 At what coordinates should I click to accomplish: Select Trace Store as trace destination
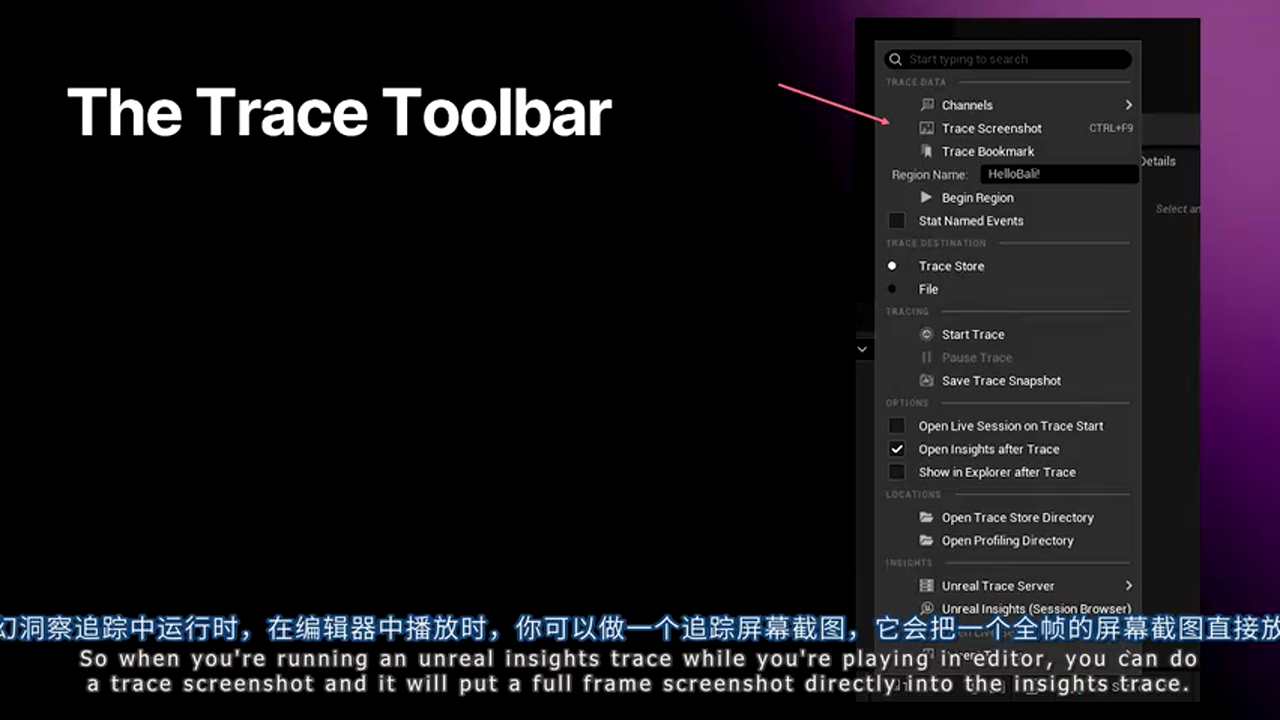892,266
